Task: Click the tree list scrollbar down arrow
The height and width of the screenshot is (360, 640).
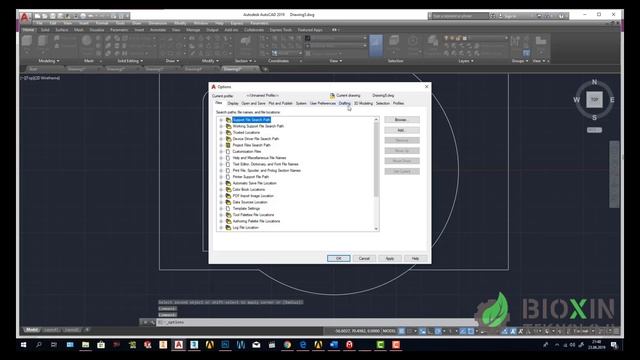Action: click(x=376, y=229)
